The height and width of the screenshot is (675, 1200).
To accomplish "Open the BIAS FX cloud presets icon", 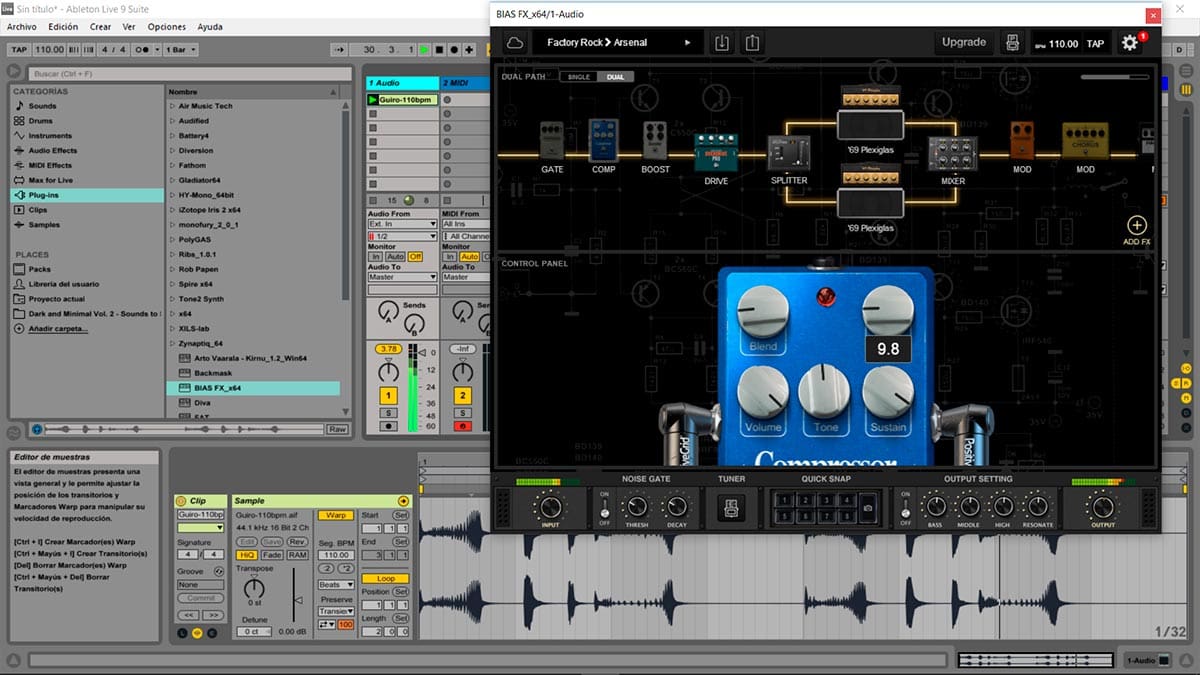I will (516, 43).
